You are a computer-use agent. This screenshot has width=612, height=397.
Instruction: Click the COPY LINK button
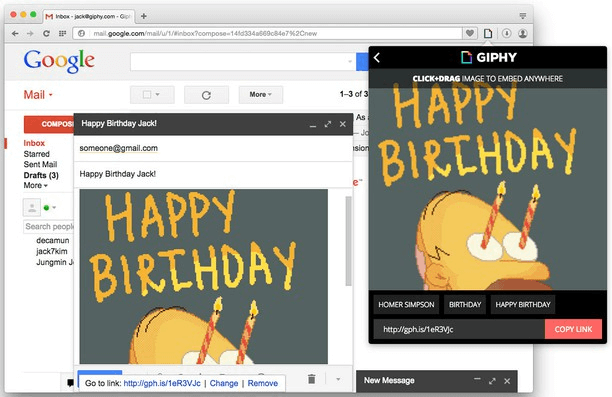tap(573, 329)
